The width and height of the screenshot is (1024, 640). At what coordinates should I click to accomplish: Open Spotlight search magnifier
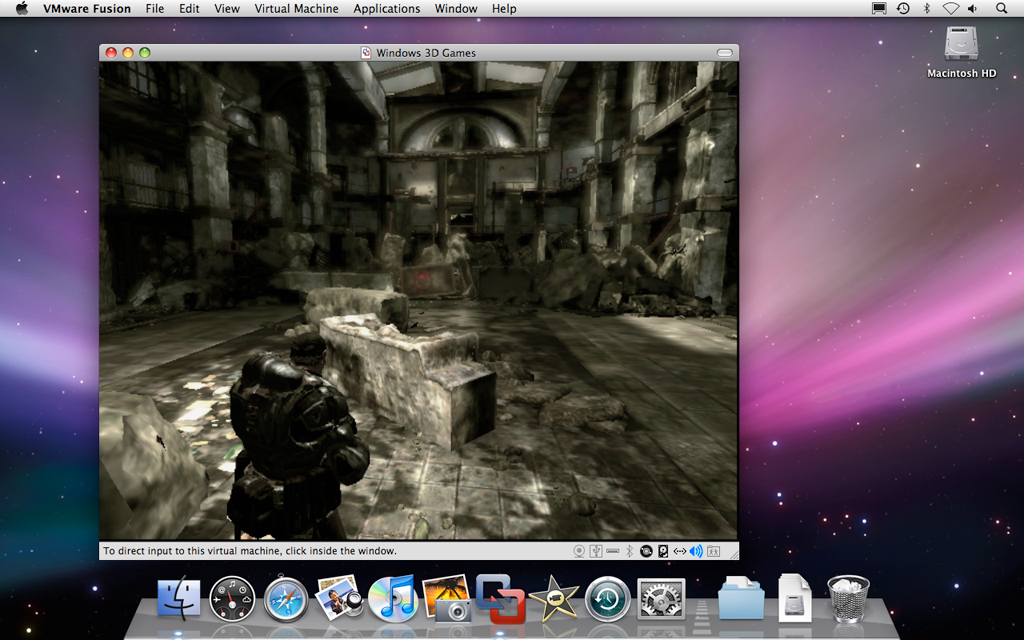pos(1001,9)
